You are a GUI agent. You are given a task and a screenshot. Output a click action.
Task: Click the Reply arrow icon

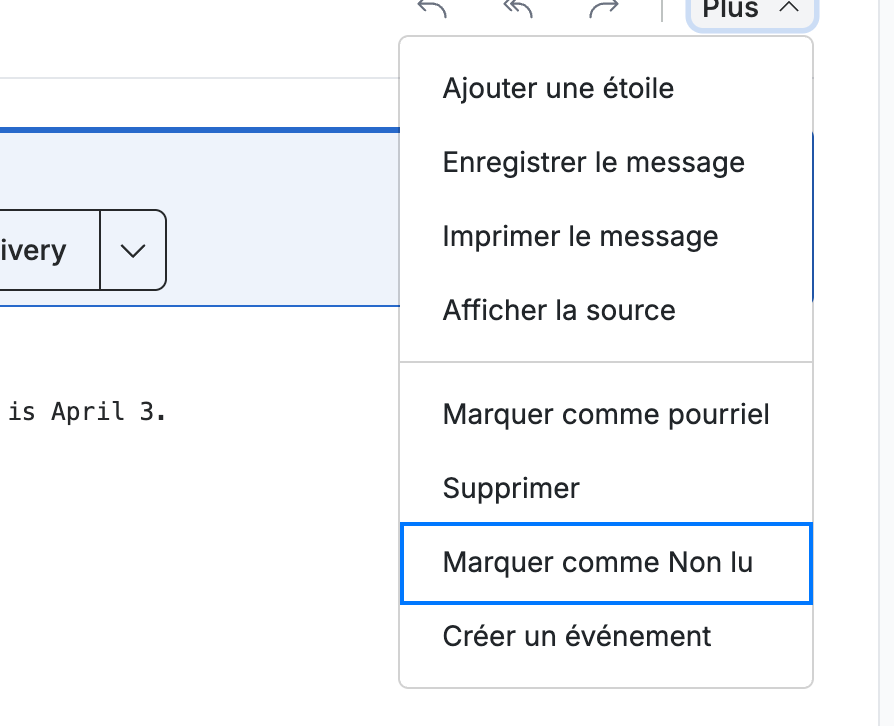(x=432, y=9)
